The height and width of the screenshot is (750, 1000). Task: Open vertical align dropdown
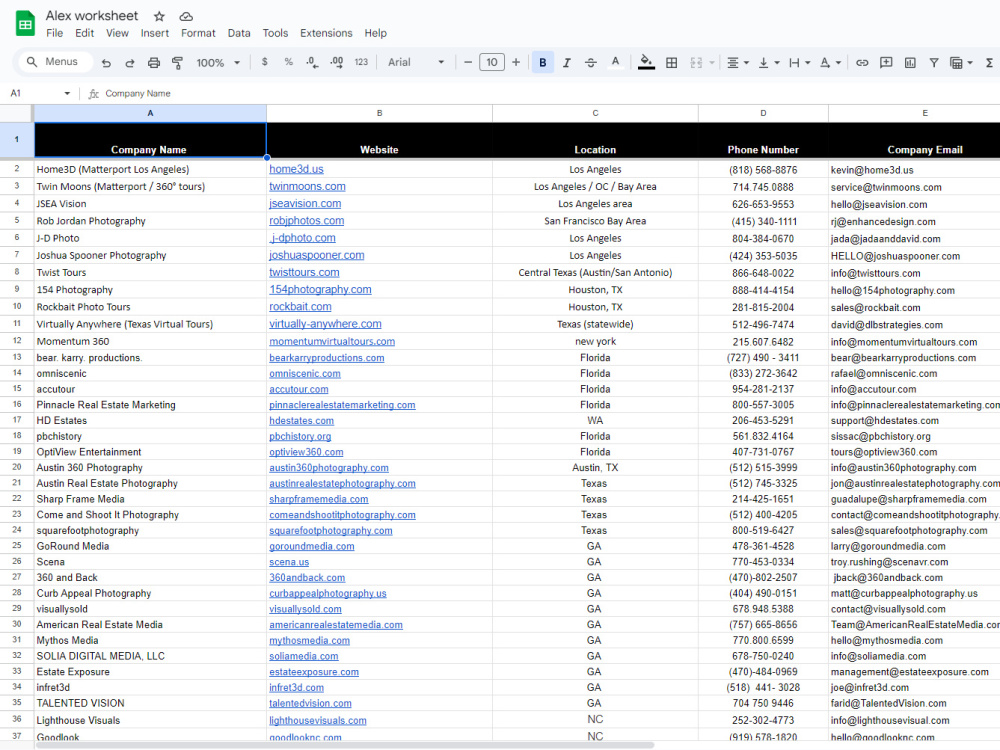[768, 62]
